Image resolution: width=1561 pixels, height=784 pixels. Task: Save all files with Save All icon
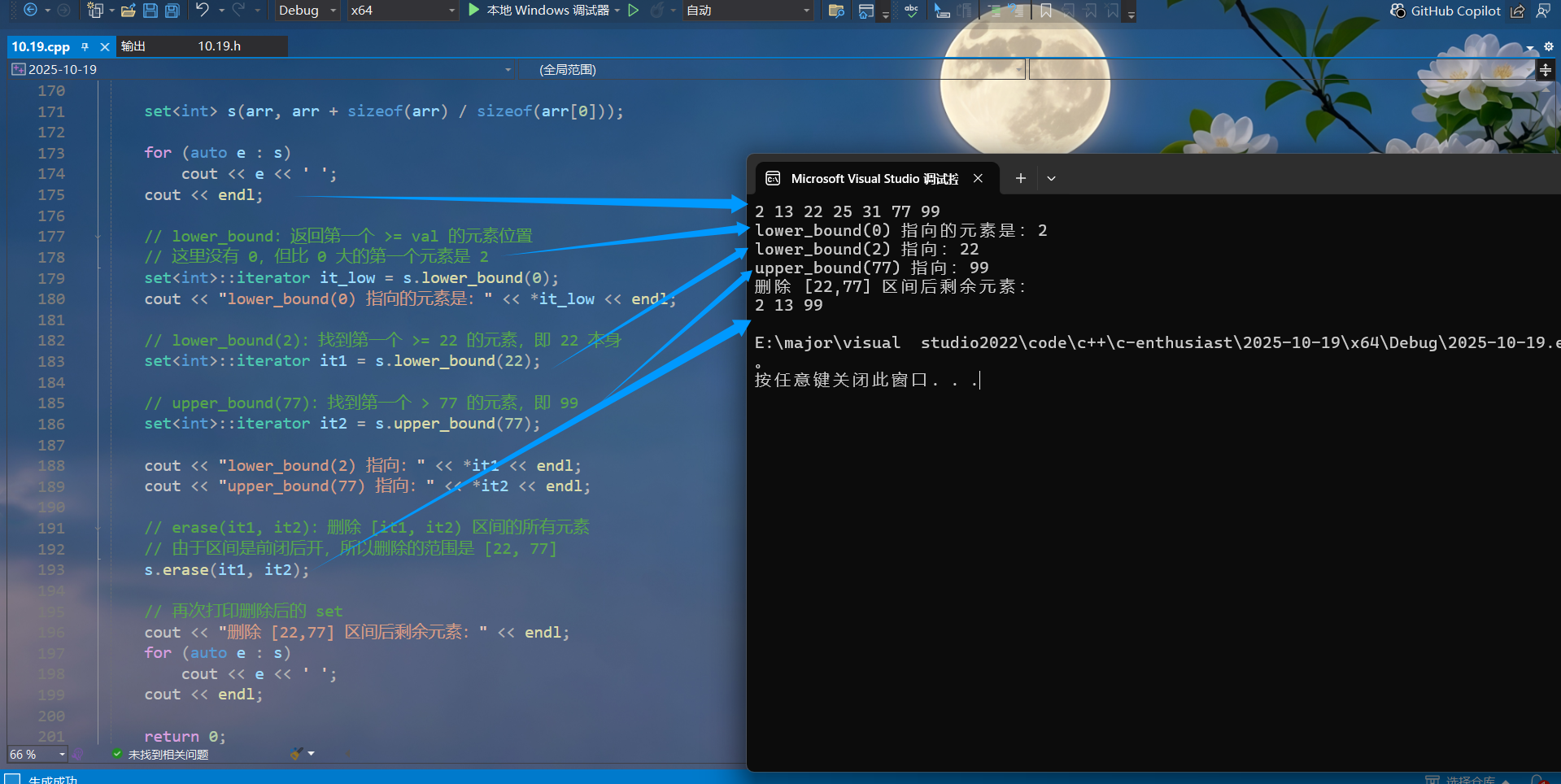(172, 10)
